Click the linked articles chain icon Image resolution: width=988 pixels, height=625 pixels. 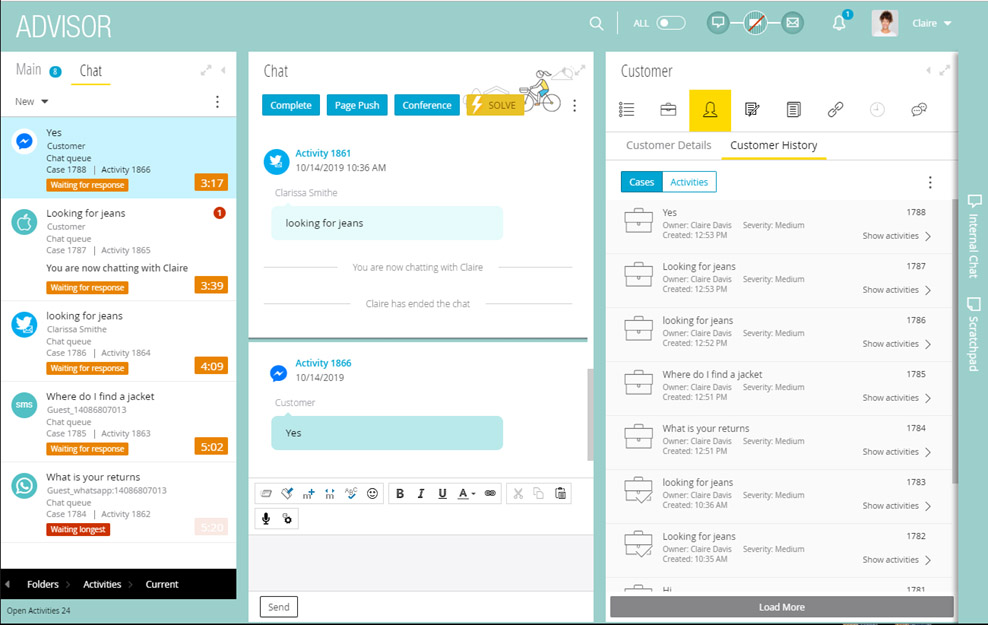tap(836, 110)
